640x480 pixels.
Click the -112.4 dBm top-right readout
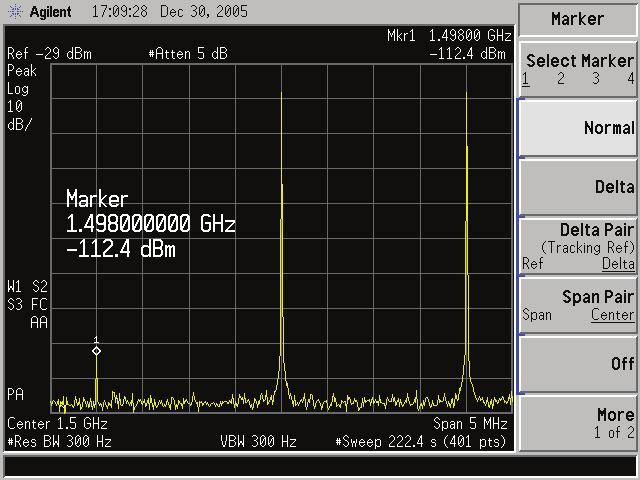(x=467, y=54)
